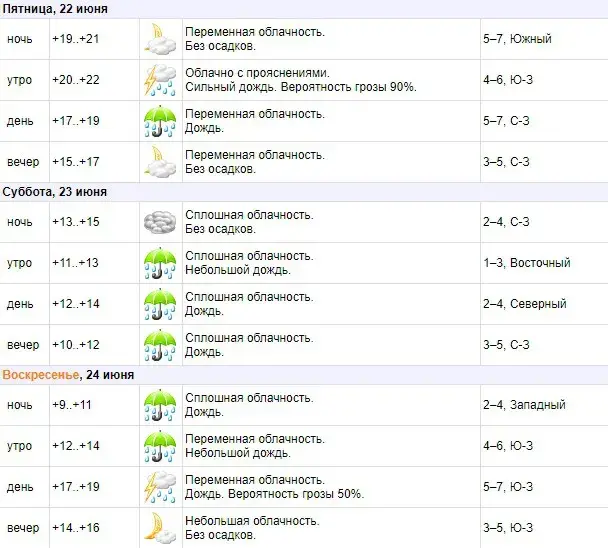Click 'Дождь. Вероятность грозы 50%' description
The height and width of the screenshot is (548, 608).
click(x=275, y=494)
